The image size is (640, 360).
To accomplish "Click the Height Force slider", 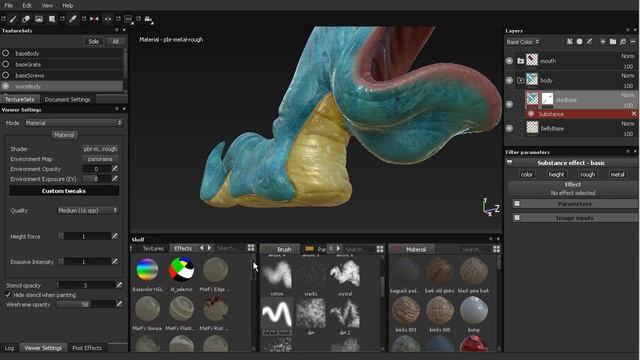I will click(x=84, y=236).
